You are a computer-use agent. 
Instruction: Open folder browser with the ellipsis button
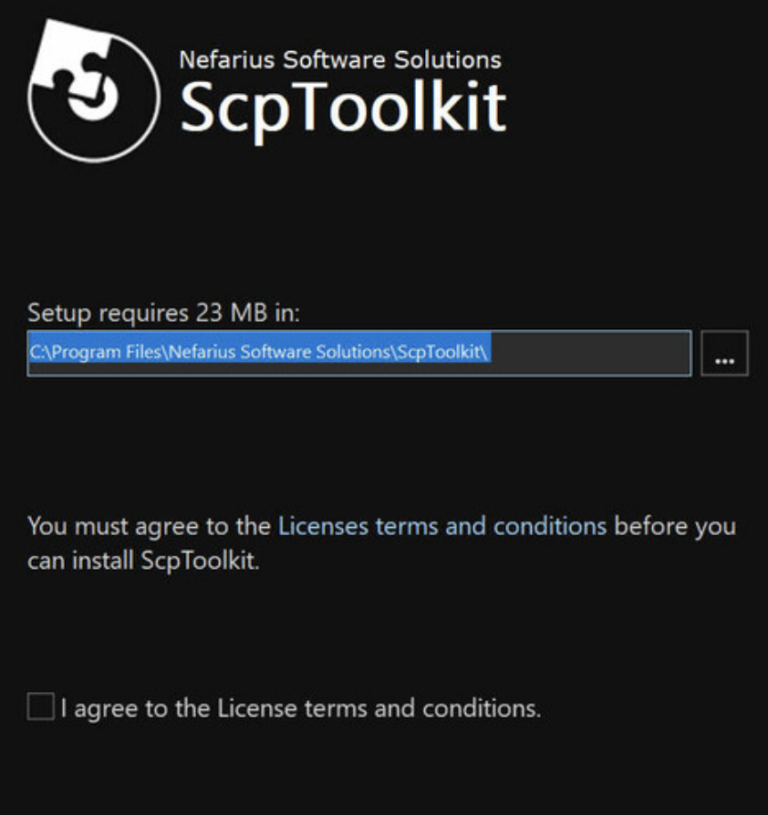pos(724,353)
